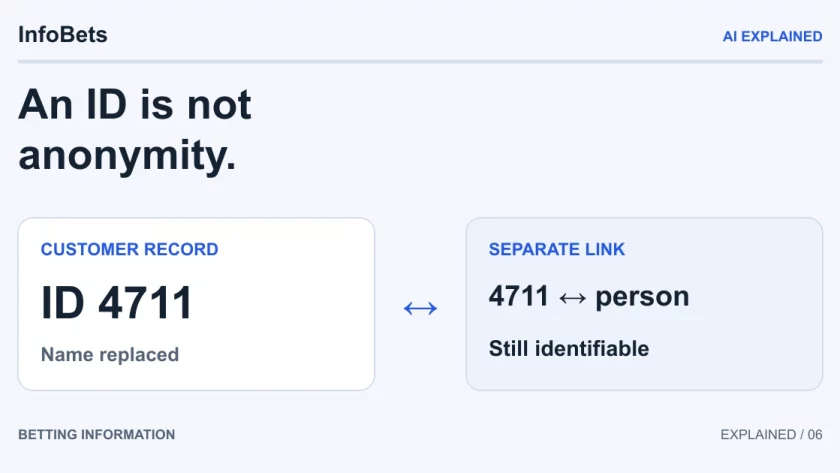This screenshot has width=840, height=473.
Task: Select the light blue Separate Link card
Action: [644, 304]
